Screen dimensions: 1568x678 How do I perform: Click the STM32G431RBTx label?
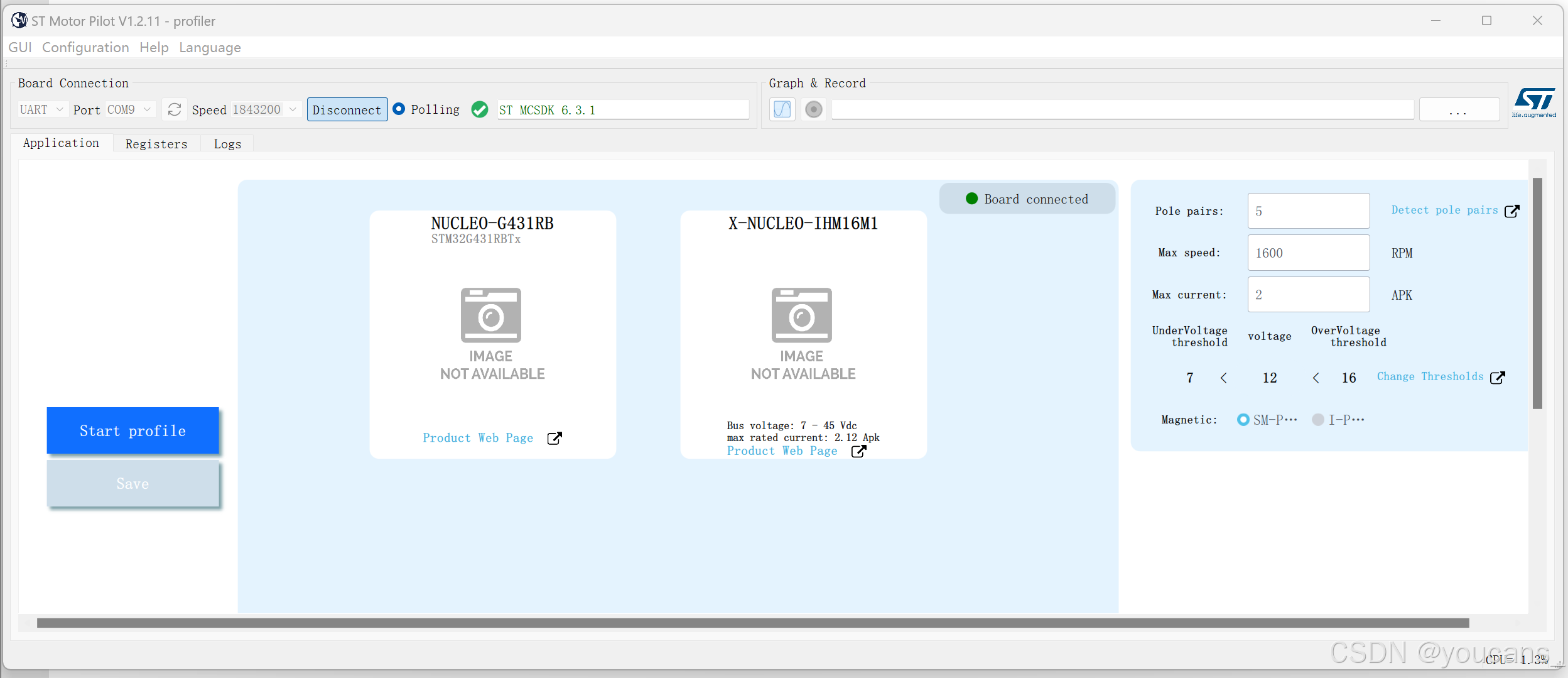(x=475, y=239)
